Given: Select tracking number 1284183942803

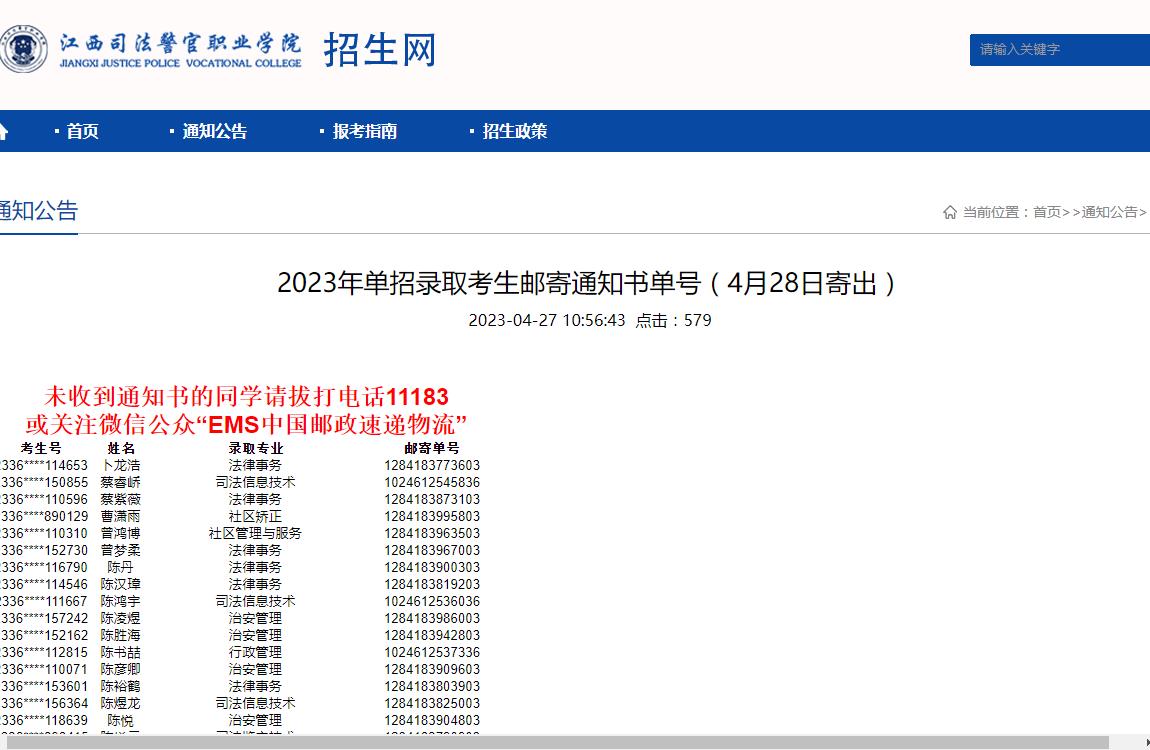Looking at the screenshot, I should coord(432,635).
